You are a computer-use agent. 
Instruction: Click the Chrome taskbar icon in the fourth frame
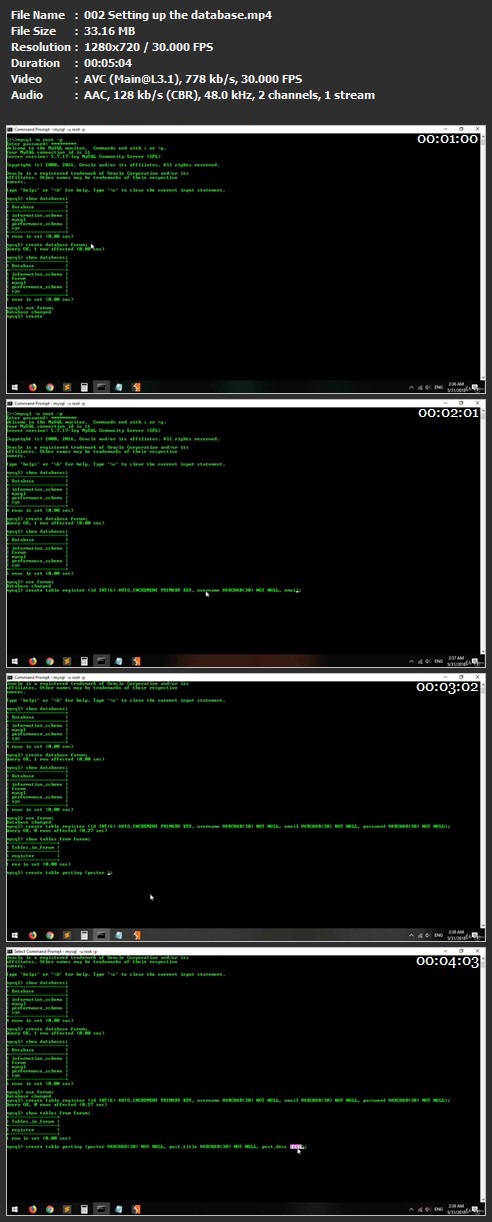pyautogui.click(x=50, y=1208)
